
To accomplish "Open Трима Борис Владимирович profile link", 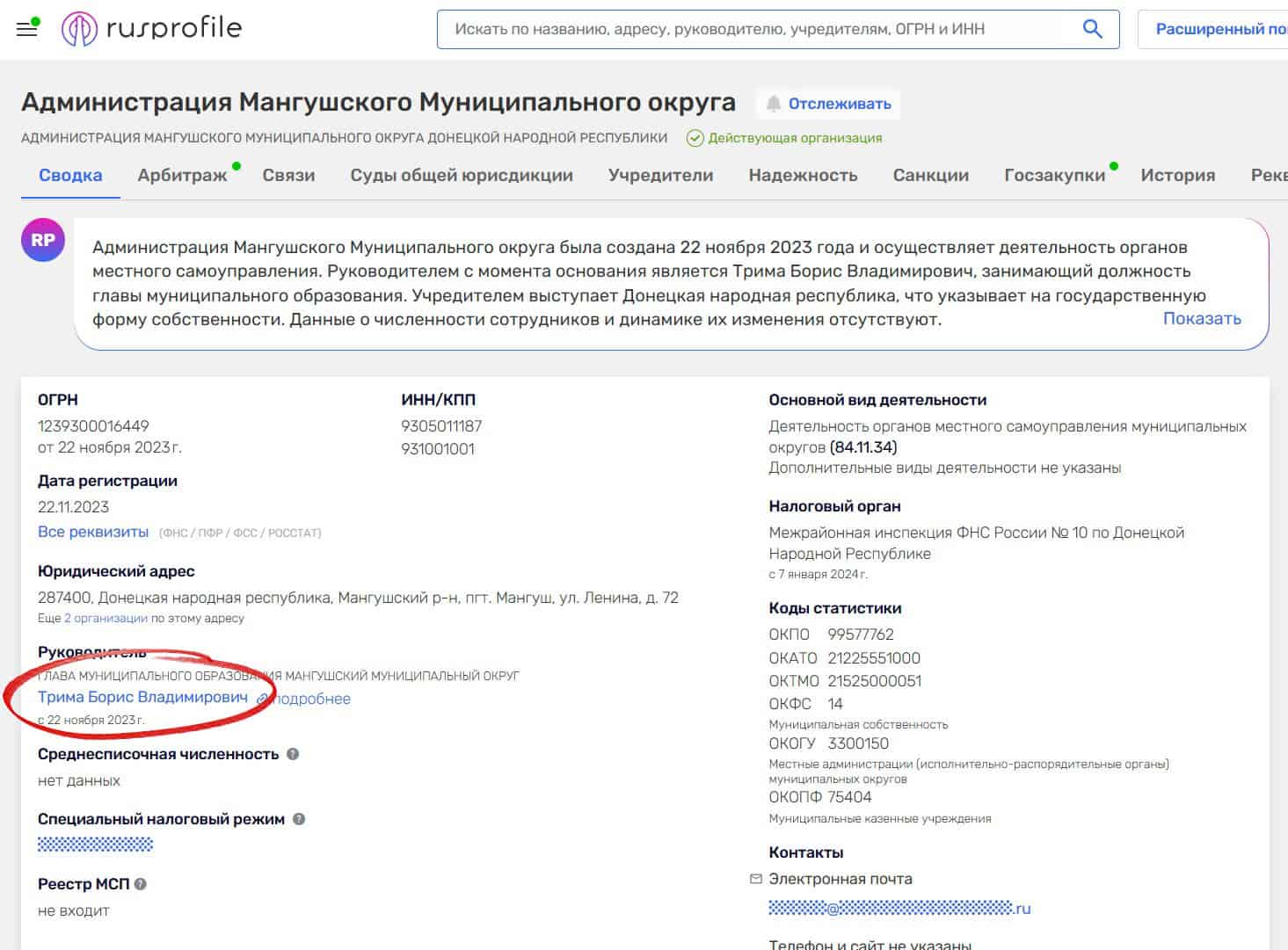I will pyautogui.click(x=142, y=697).
